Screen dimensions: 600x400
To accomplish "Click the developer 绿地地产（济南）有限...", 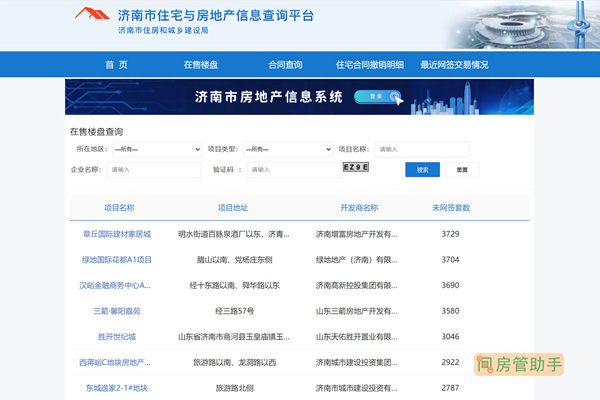I will (356, 260).
